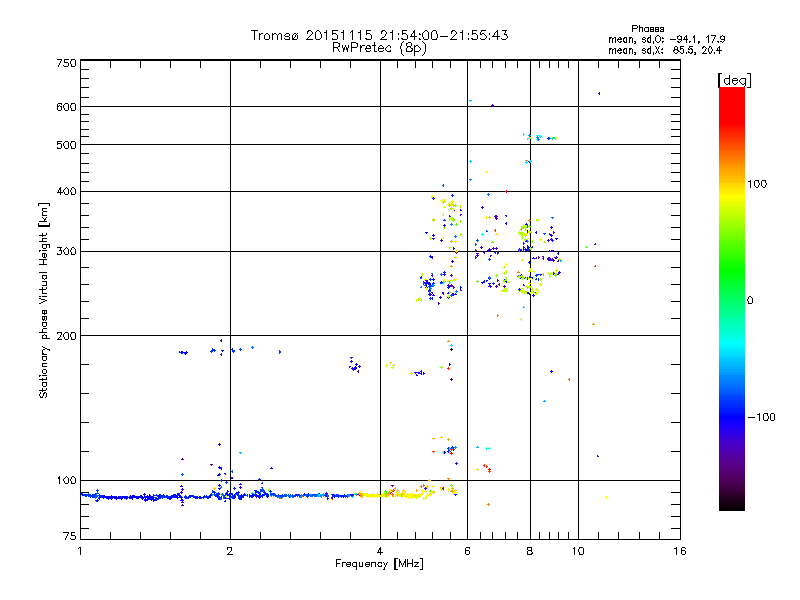Click the colorbar label '0'
The image size is (800, 600).
[750, 301]
